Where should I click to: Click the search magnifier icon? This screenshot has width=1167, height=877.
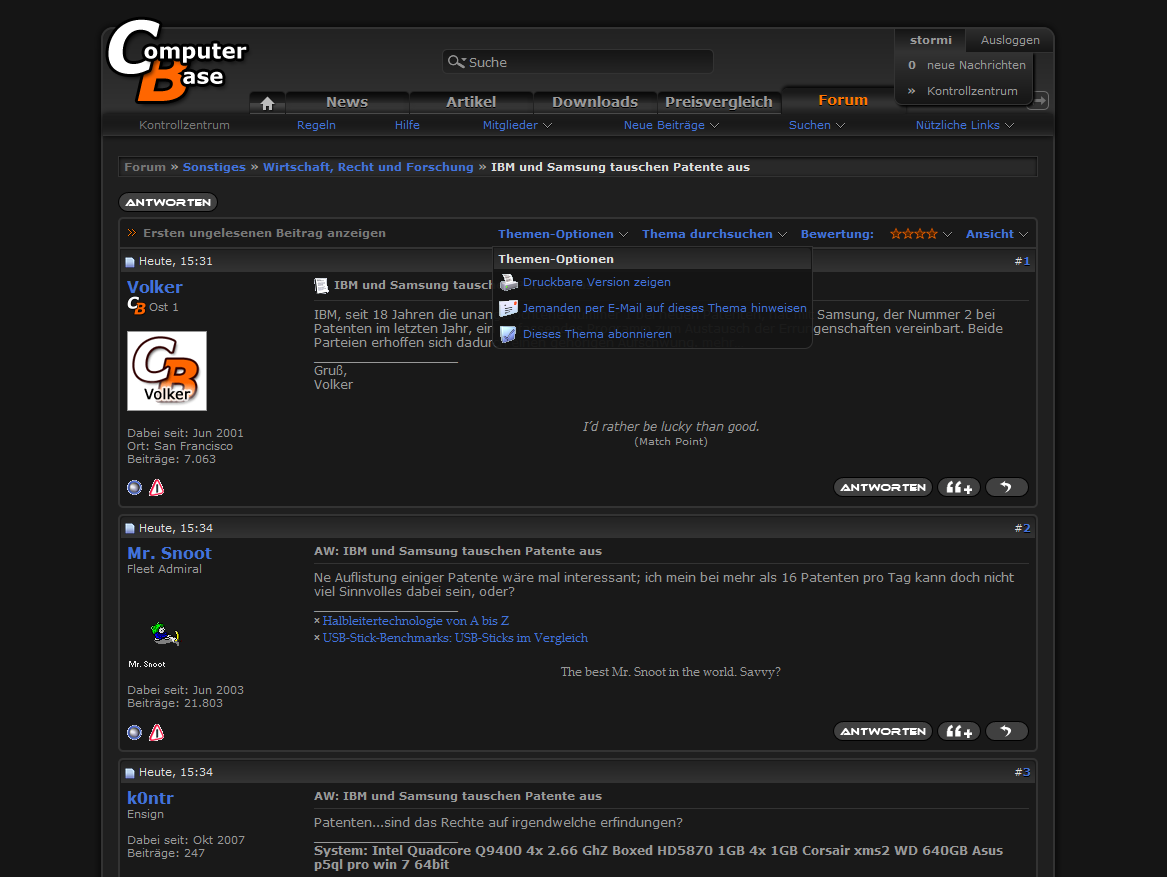(456, 62)
